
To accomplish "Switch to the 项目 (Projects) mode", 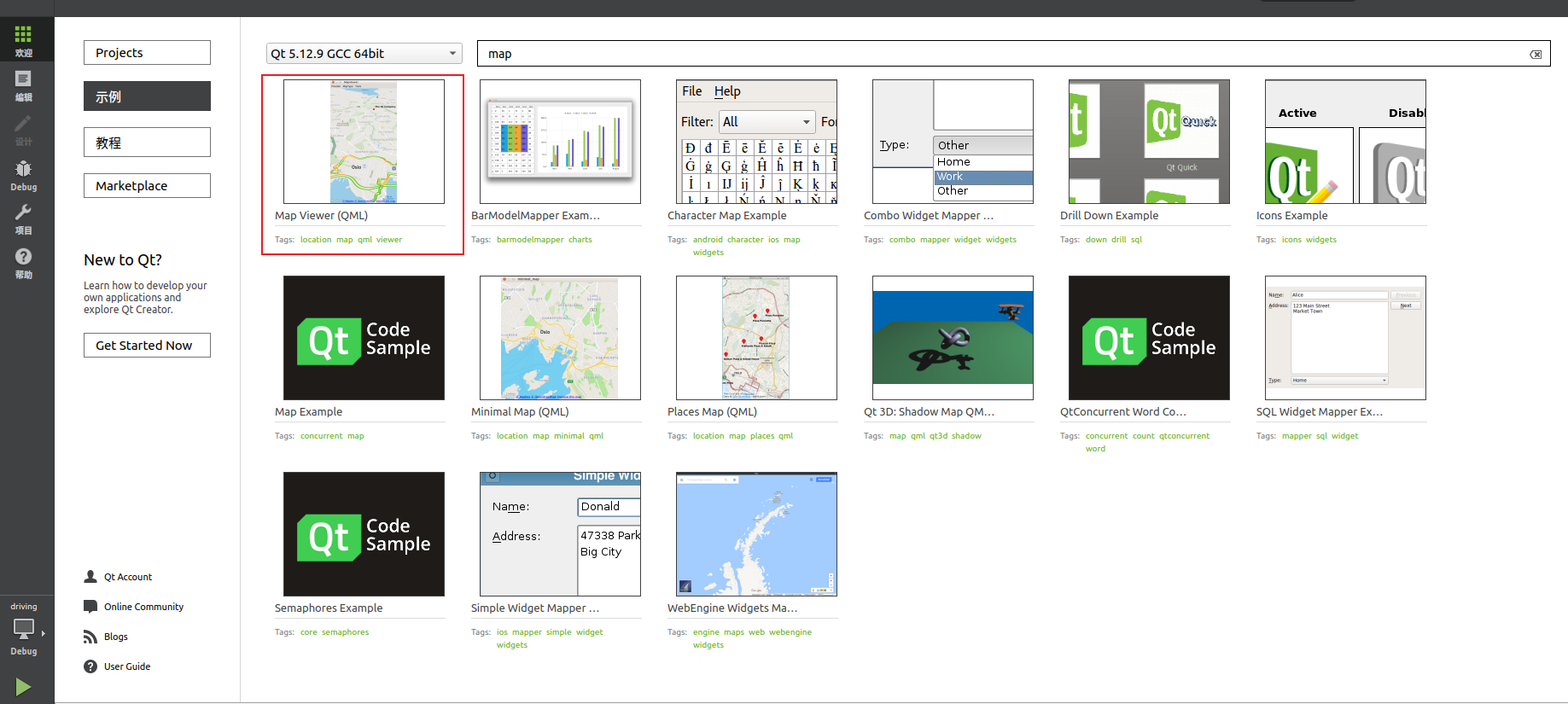I will (x=23, y=218).
